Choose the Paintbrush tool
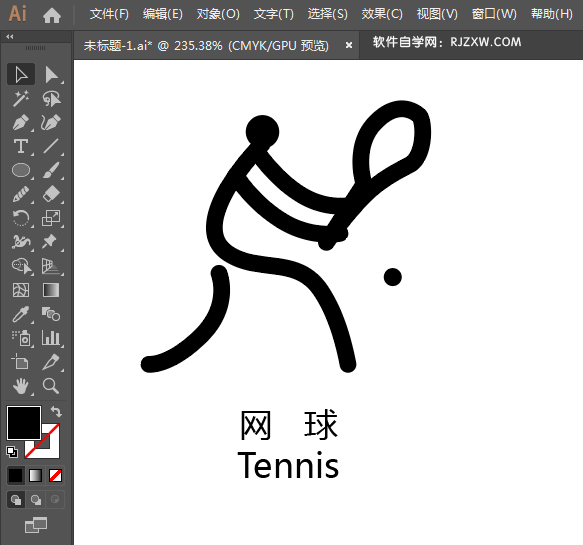The image size is (583, 545). pos(51,171)
